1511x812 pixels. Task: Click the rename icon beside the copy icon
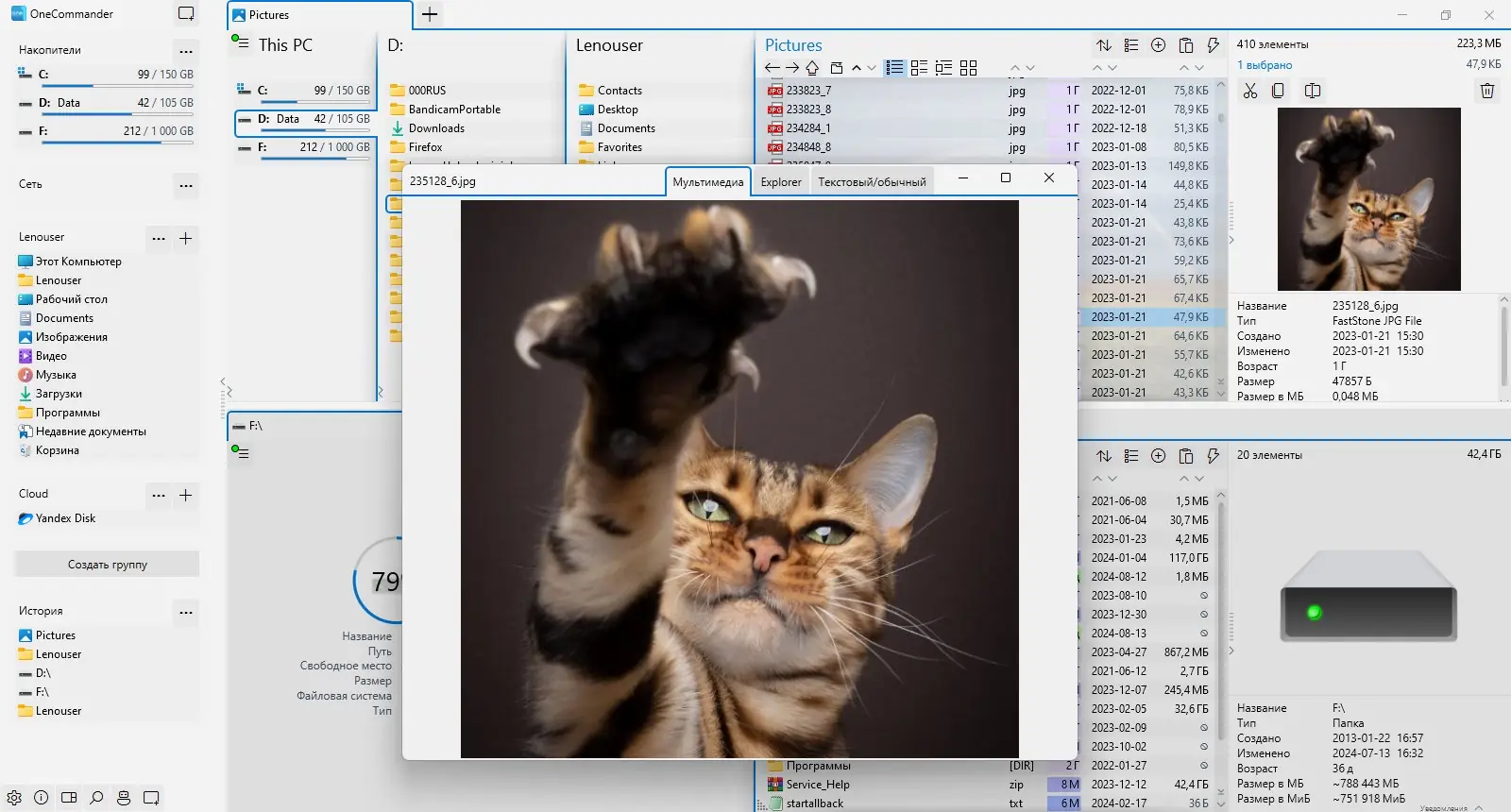pyautogui.click(x=1313, y=91)
